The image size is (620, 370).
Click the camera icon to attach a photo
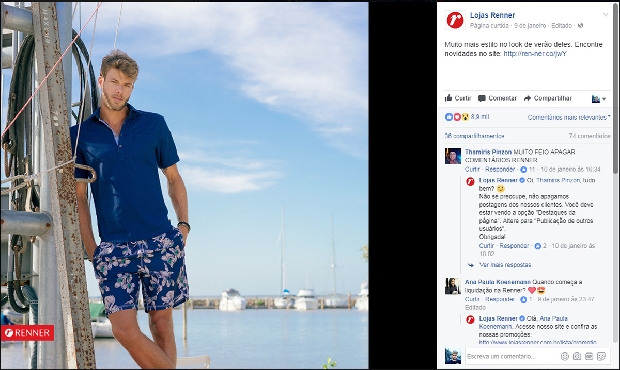(x=577, y=356)
